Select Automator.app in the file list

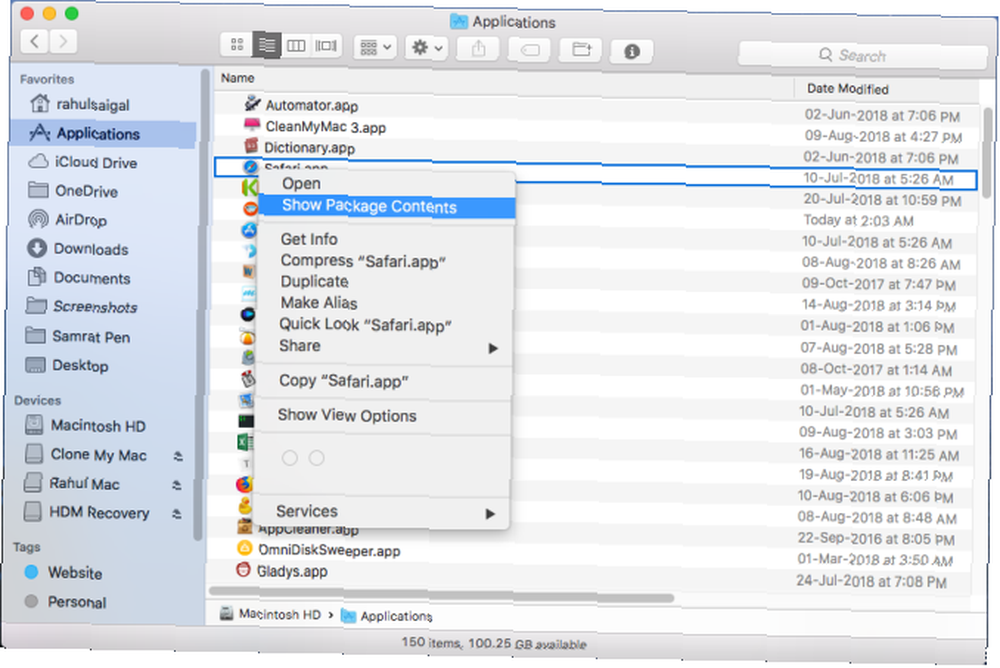coord(312,105)
